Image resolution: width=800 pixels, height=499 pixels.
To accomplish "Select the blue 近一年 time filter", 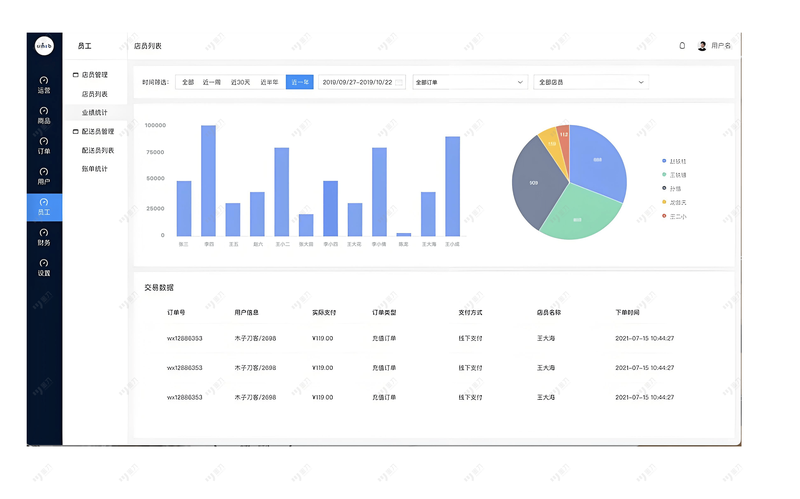I will 299,82.
